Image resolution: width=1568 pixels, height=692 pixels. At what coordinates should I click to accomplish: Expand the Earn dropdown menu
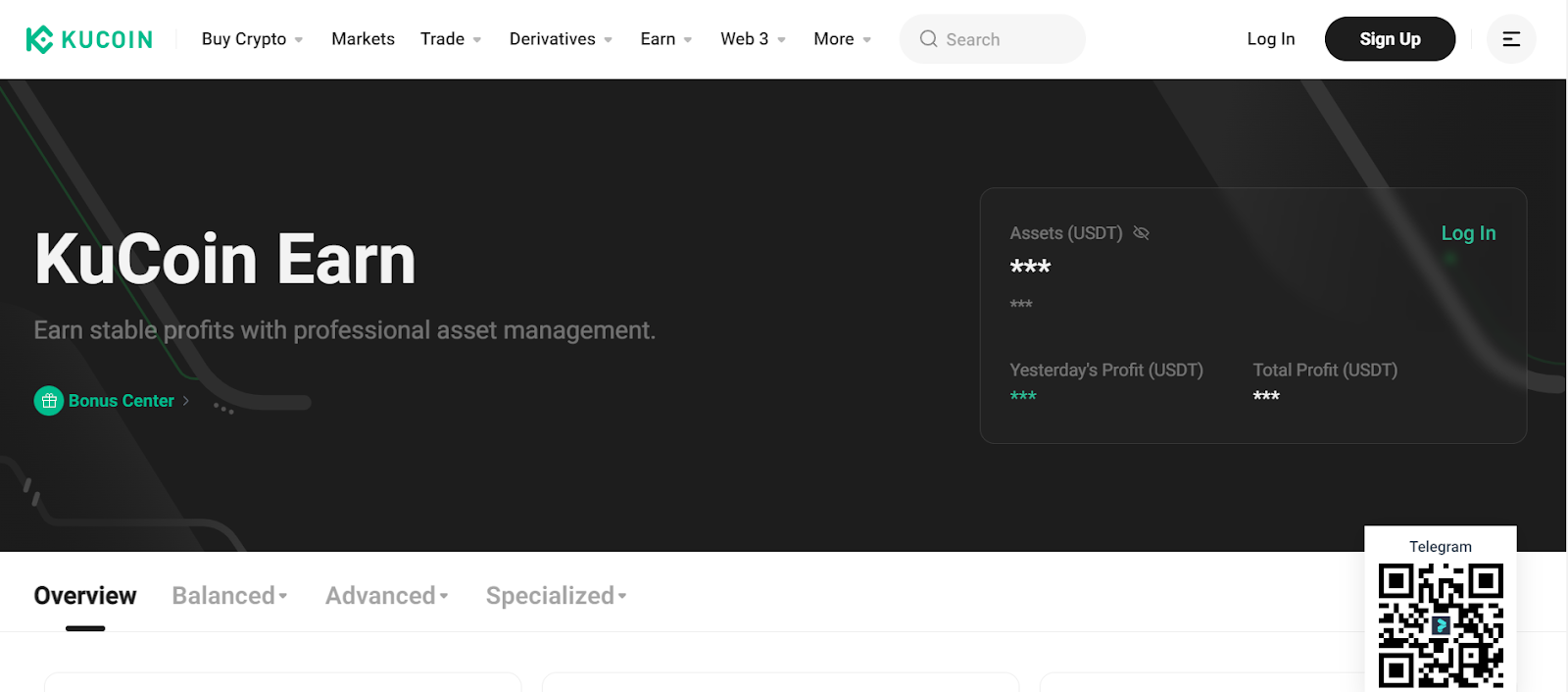666,39
